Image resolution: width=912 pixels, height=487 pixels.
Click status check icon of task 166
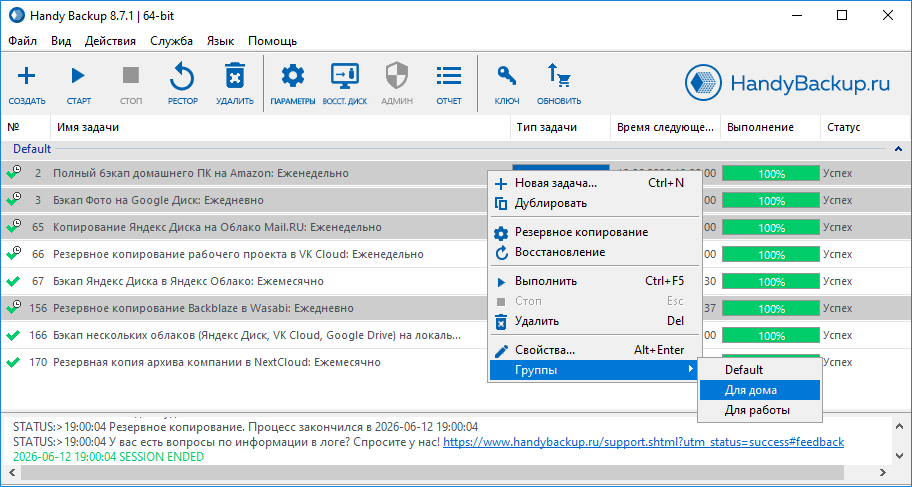tap(13, 336)
